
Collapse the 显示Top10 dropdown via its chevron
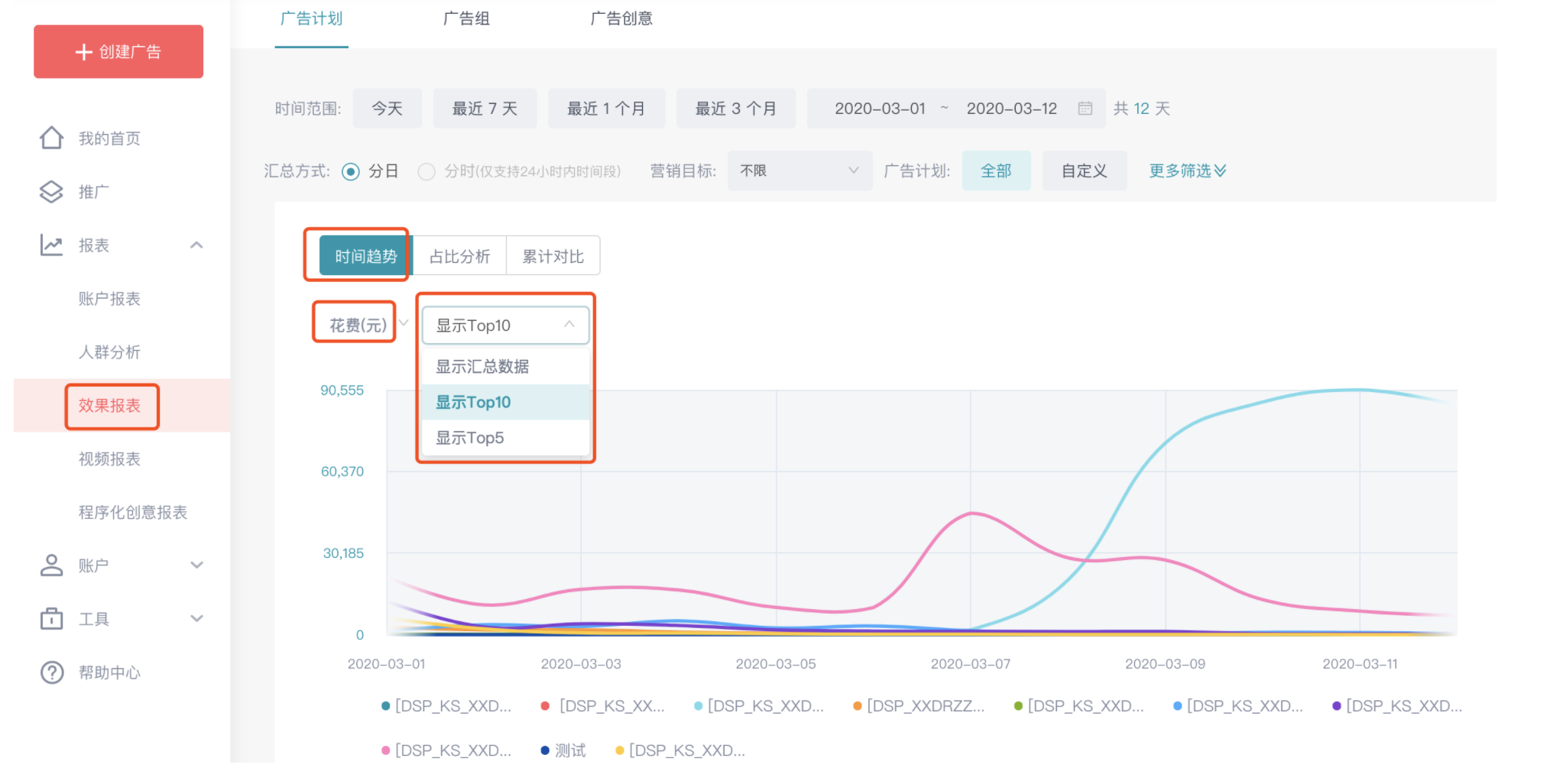(568, 324)
